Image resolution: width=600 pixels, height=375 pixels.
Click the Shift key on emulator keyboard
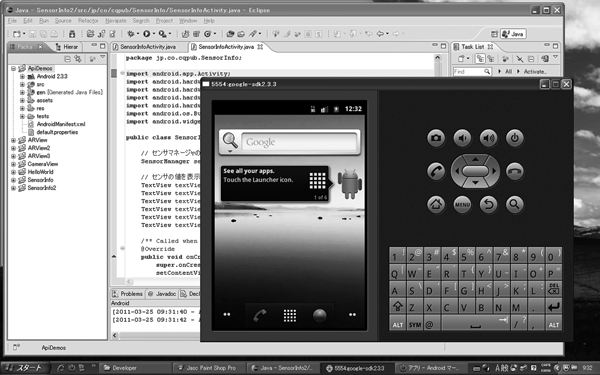[x=398, y=307]
